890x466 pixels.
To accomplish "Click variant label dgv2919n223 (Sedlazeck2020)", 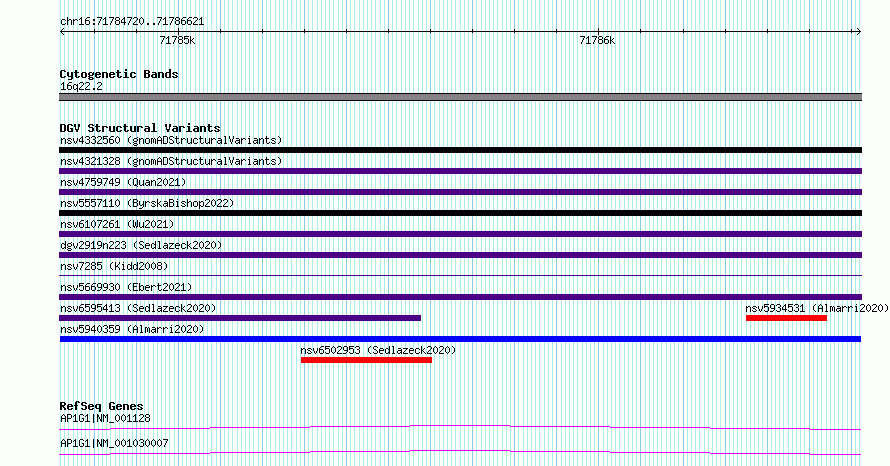I will coord(141,245).
